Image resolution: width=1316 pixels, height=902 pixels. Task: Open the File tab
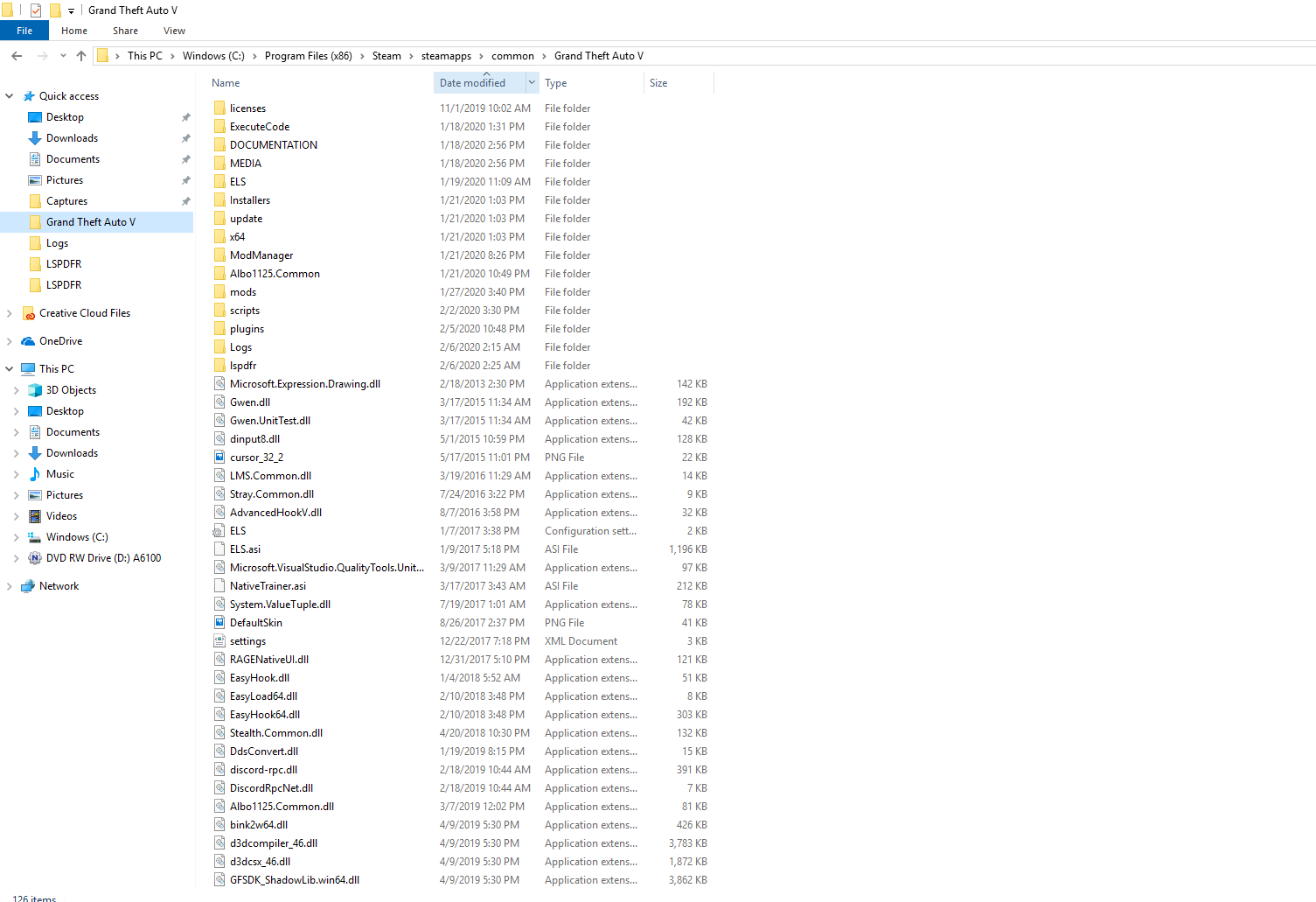pos(24,31)
